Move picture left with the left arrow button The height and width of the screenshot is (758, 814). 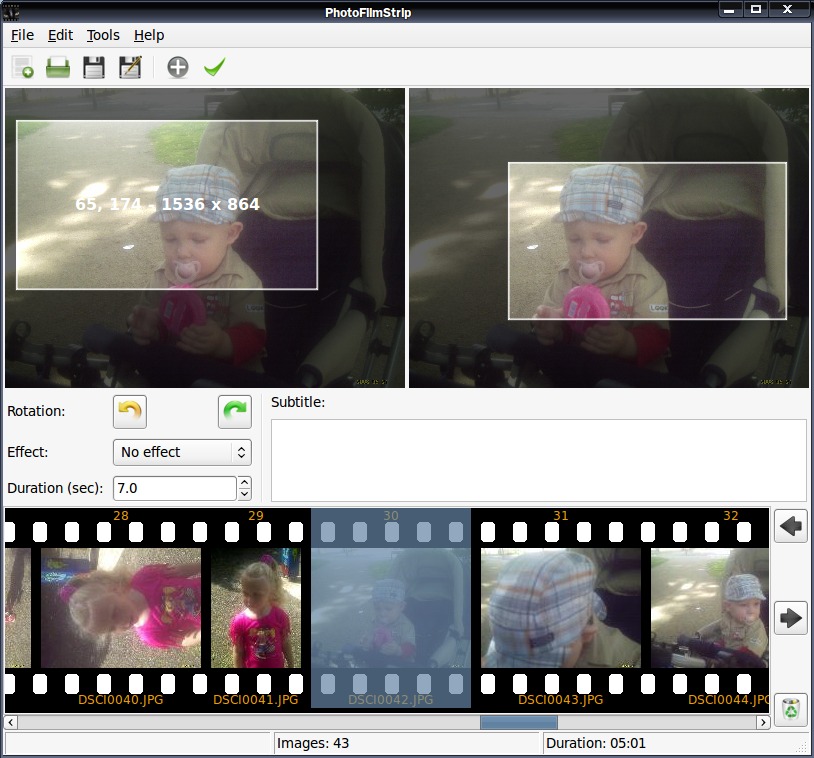pos(791,526)
